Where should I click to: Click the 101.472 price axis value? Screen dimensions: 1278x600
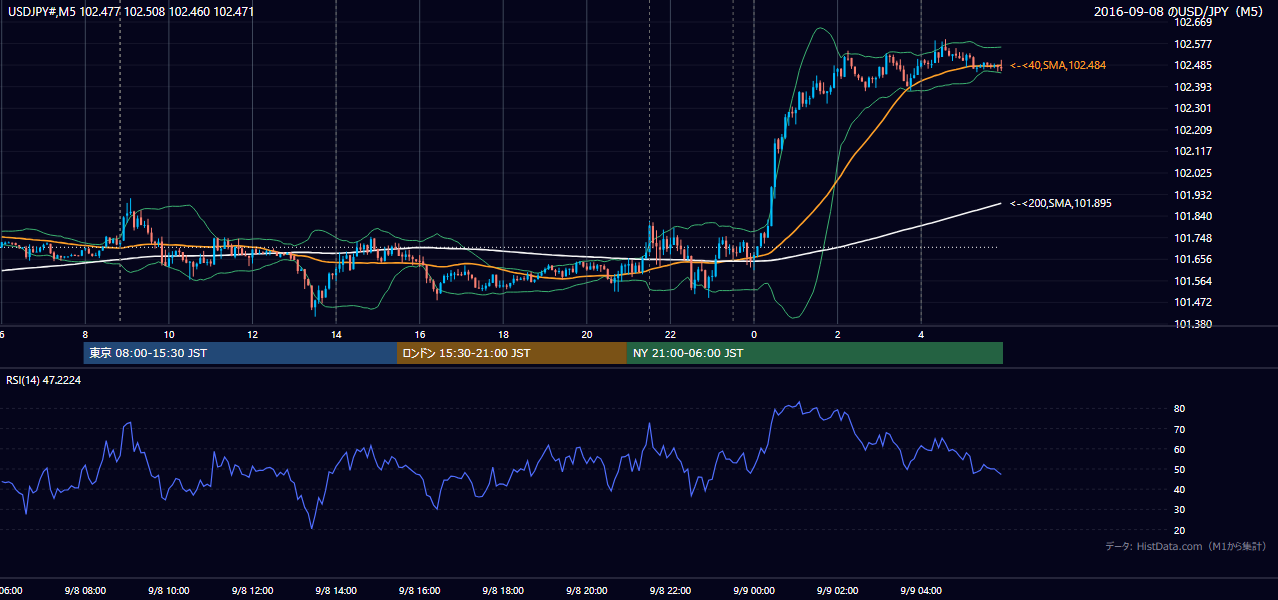click(1192, 303)
